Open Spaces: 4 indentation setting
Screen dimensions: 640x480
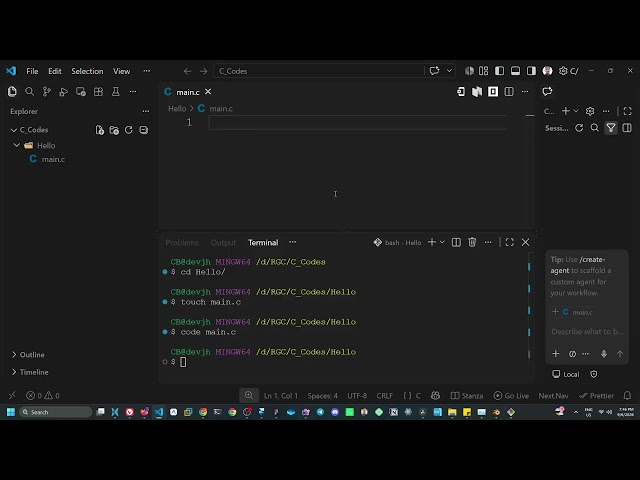coord(322,396)
